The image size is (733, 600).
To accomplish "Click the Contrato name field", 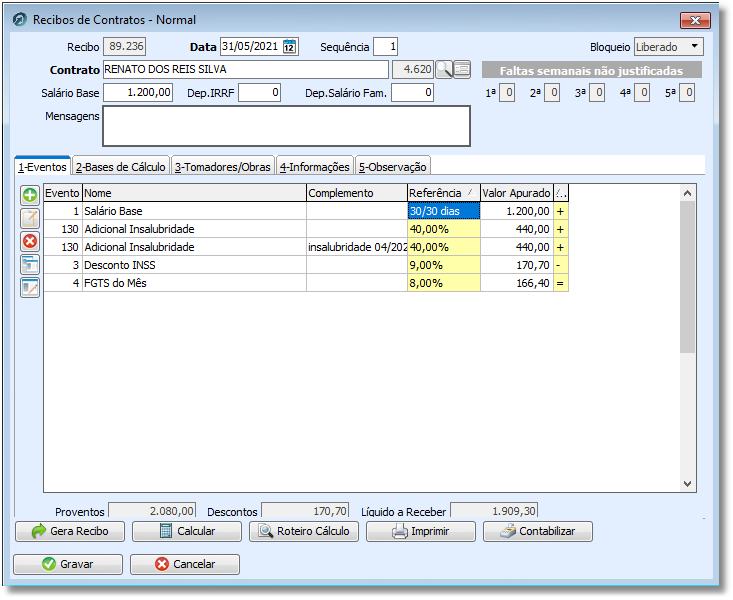I will (245, 70).
